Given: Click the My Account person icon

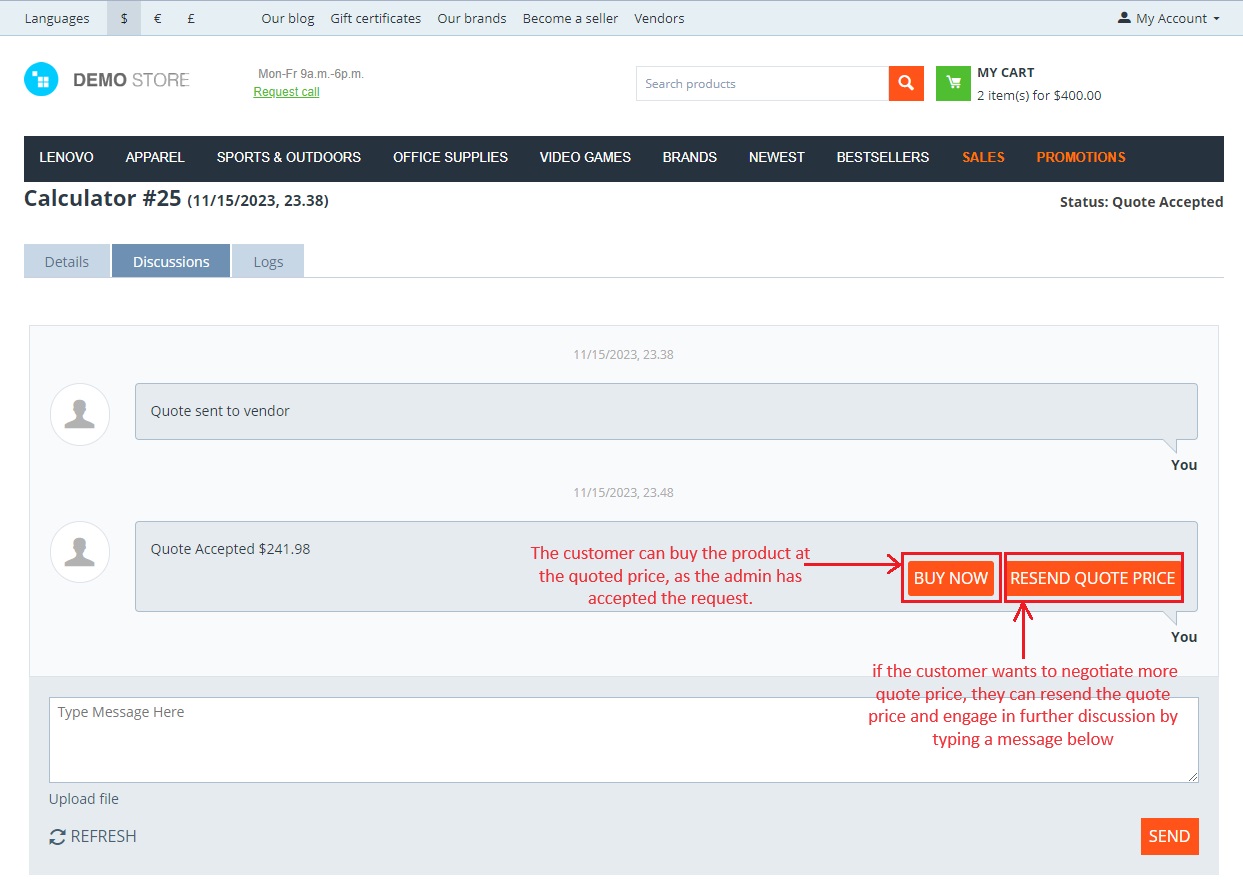Looking at the screenshot, I should point(1124,18).
